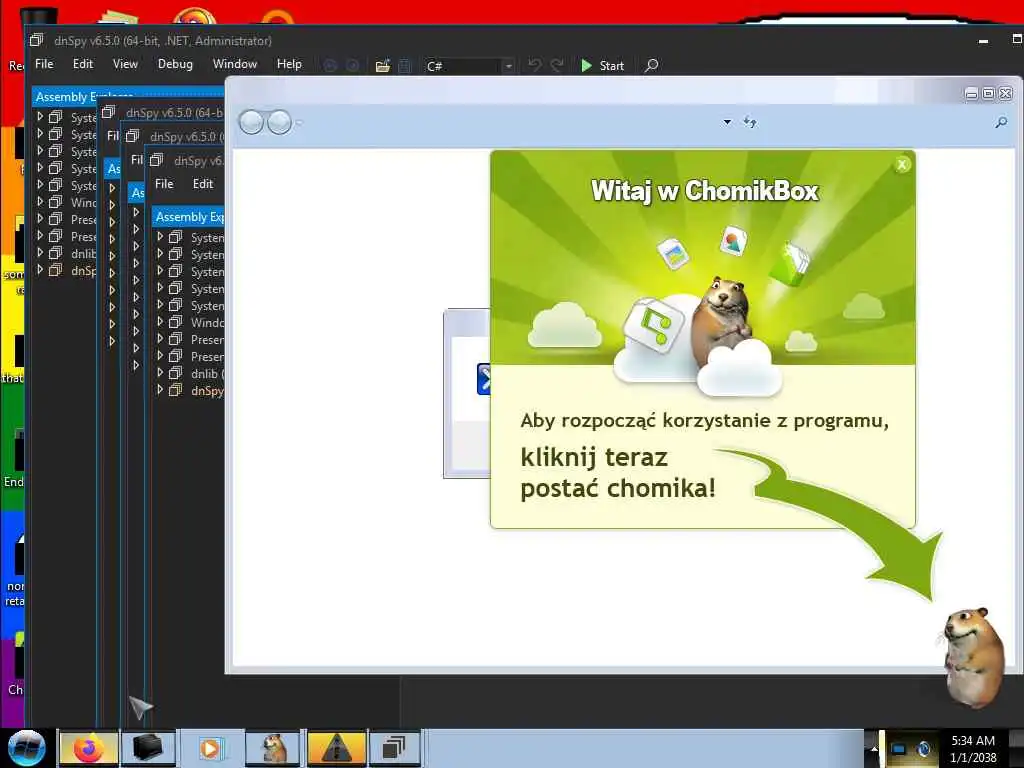Open File menu in front nested dnSpy window
This screenshot has height=768, width=1024.
(164, 184)
